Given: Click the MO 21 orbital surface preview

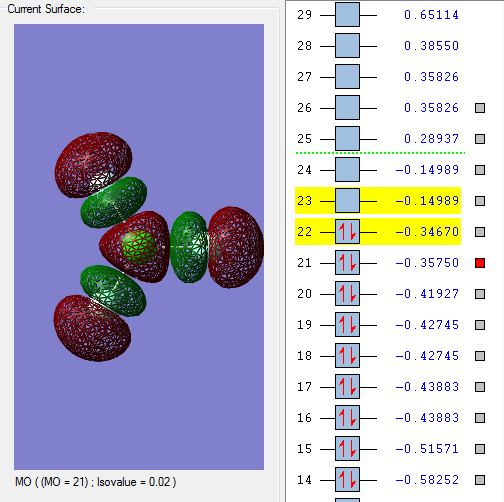Looking at the screenshot, I should [139, 247].
